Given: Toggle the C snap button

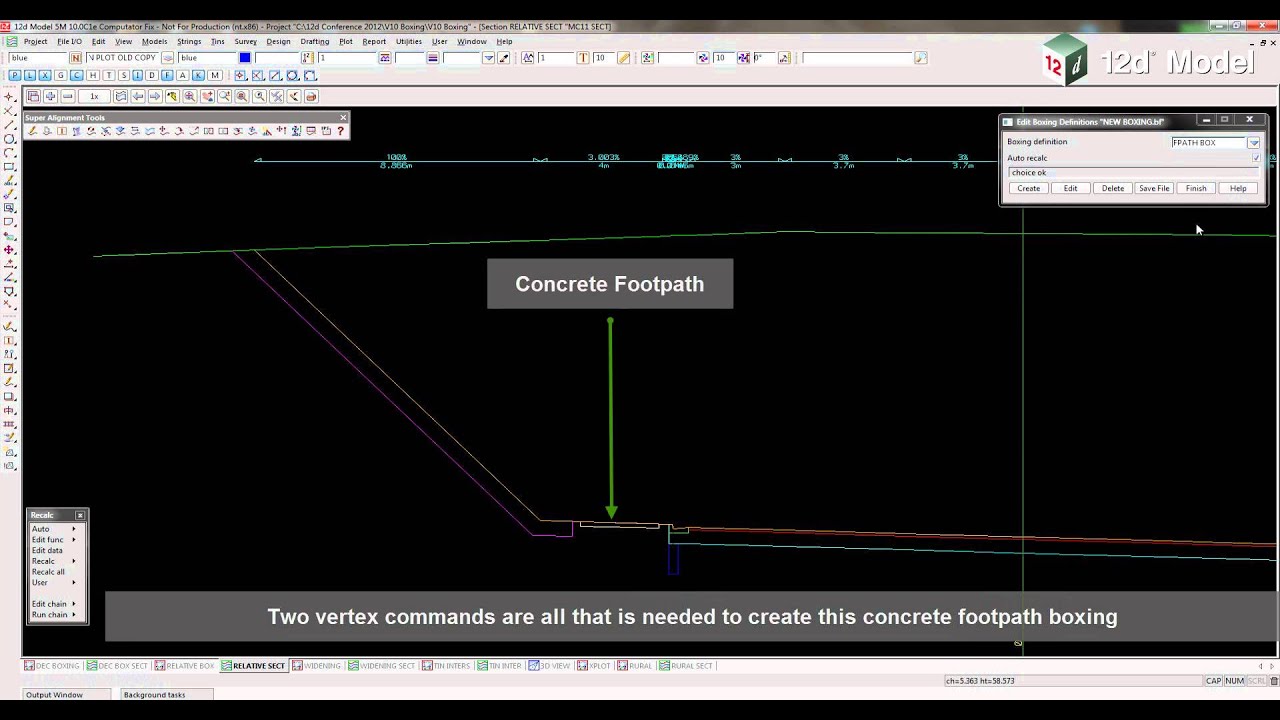Looking at the screenshot, I should tap(76, 75).
